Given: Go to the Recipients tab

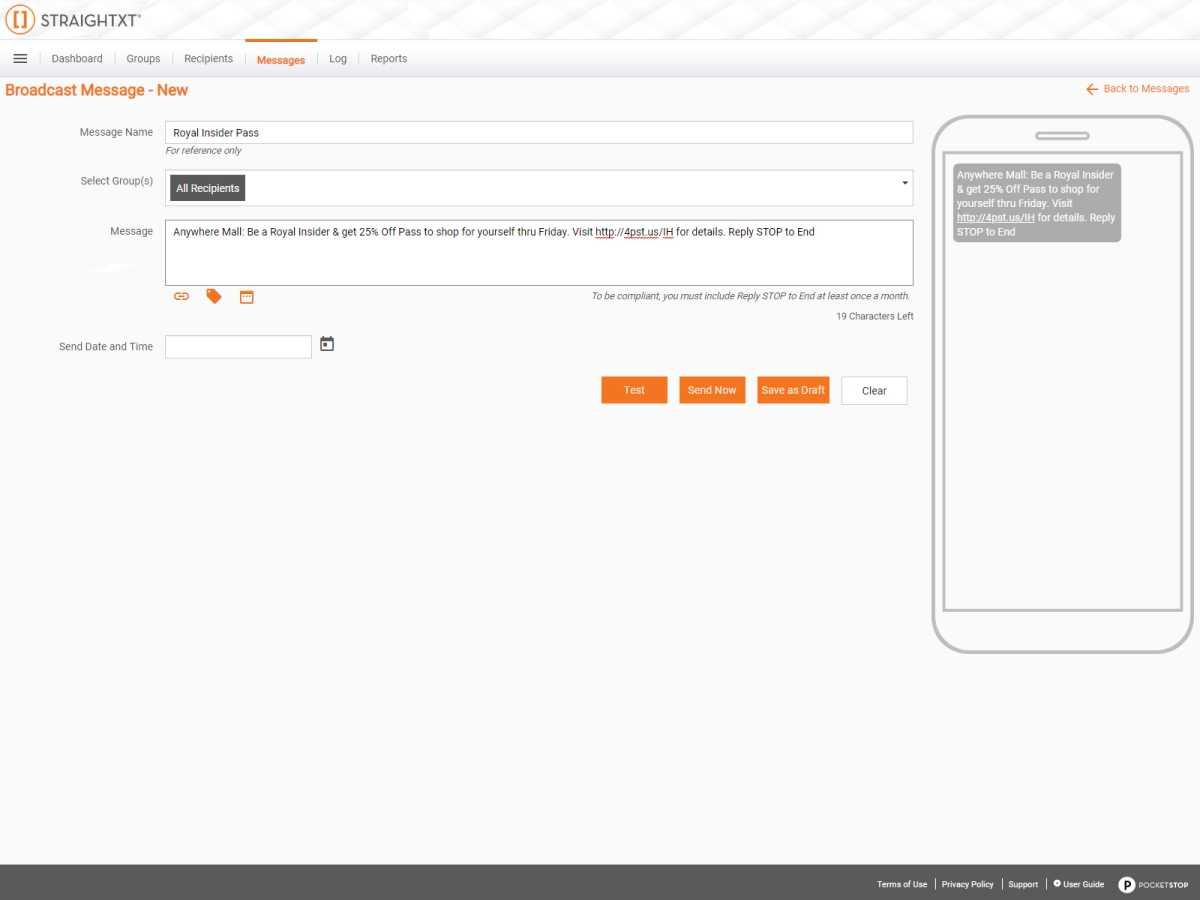Looking at the screenshot, I should 208,59.
